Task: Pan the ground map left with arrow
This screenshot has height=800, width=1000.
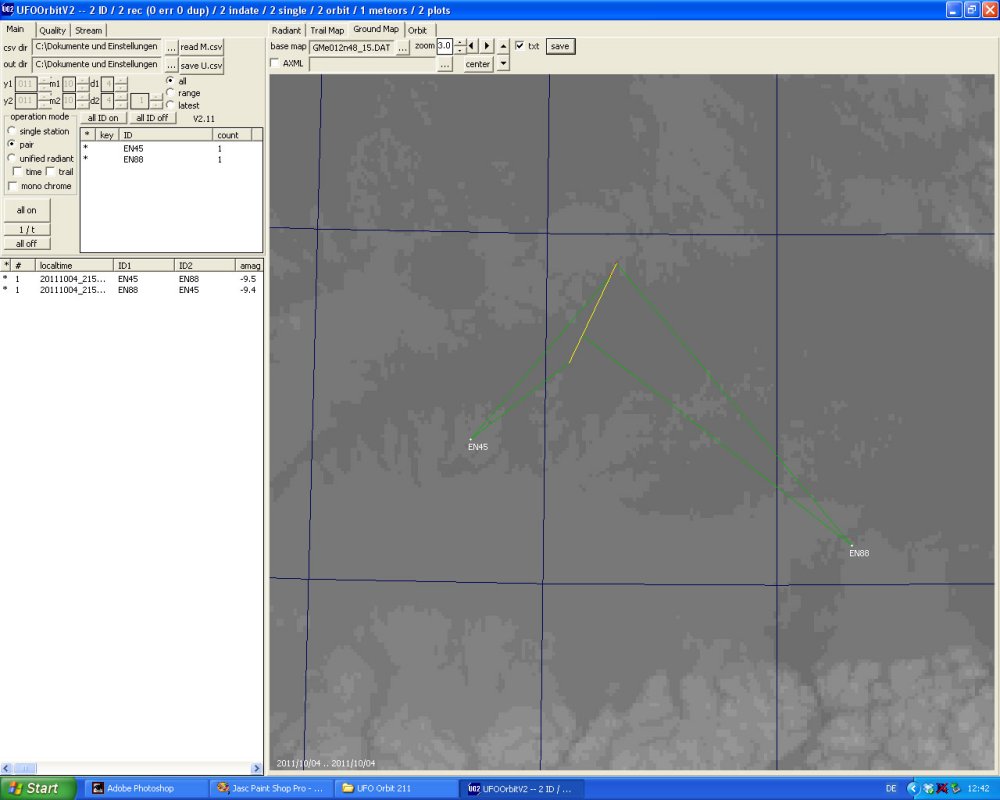Action: [x=473, y=46]
